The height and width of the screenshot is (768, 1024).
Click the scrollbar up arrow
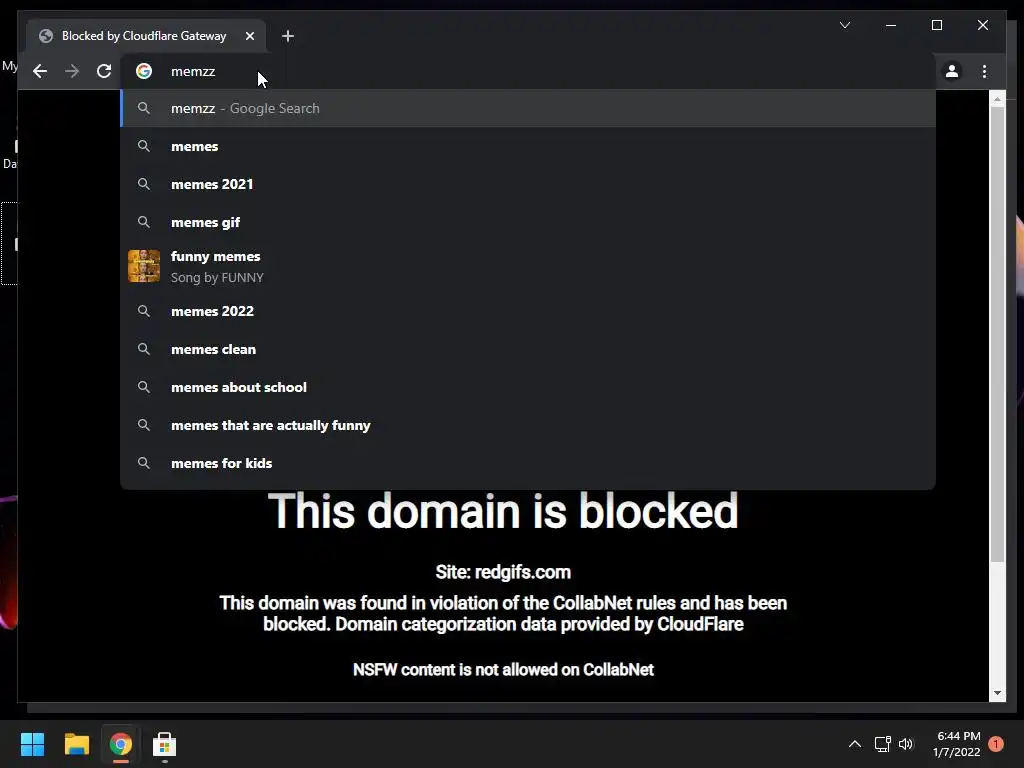pyautogui.click(x=997, y=99)
